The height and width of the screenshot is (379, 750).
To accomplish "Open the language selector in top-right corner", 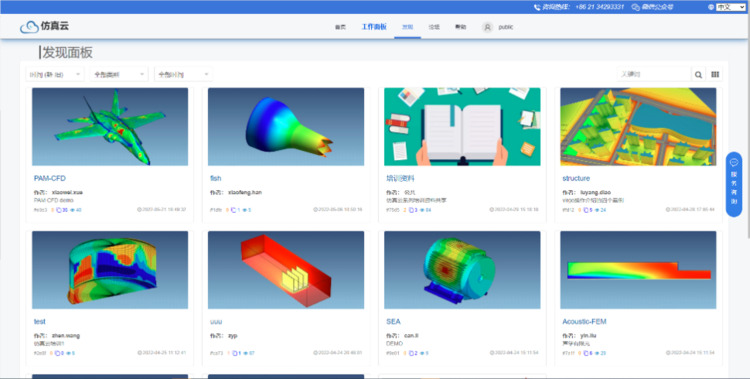I will click(x=730, y=7).
